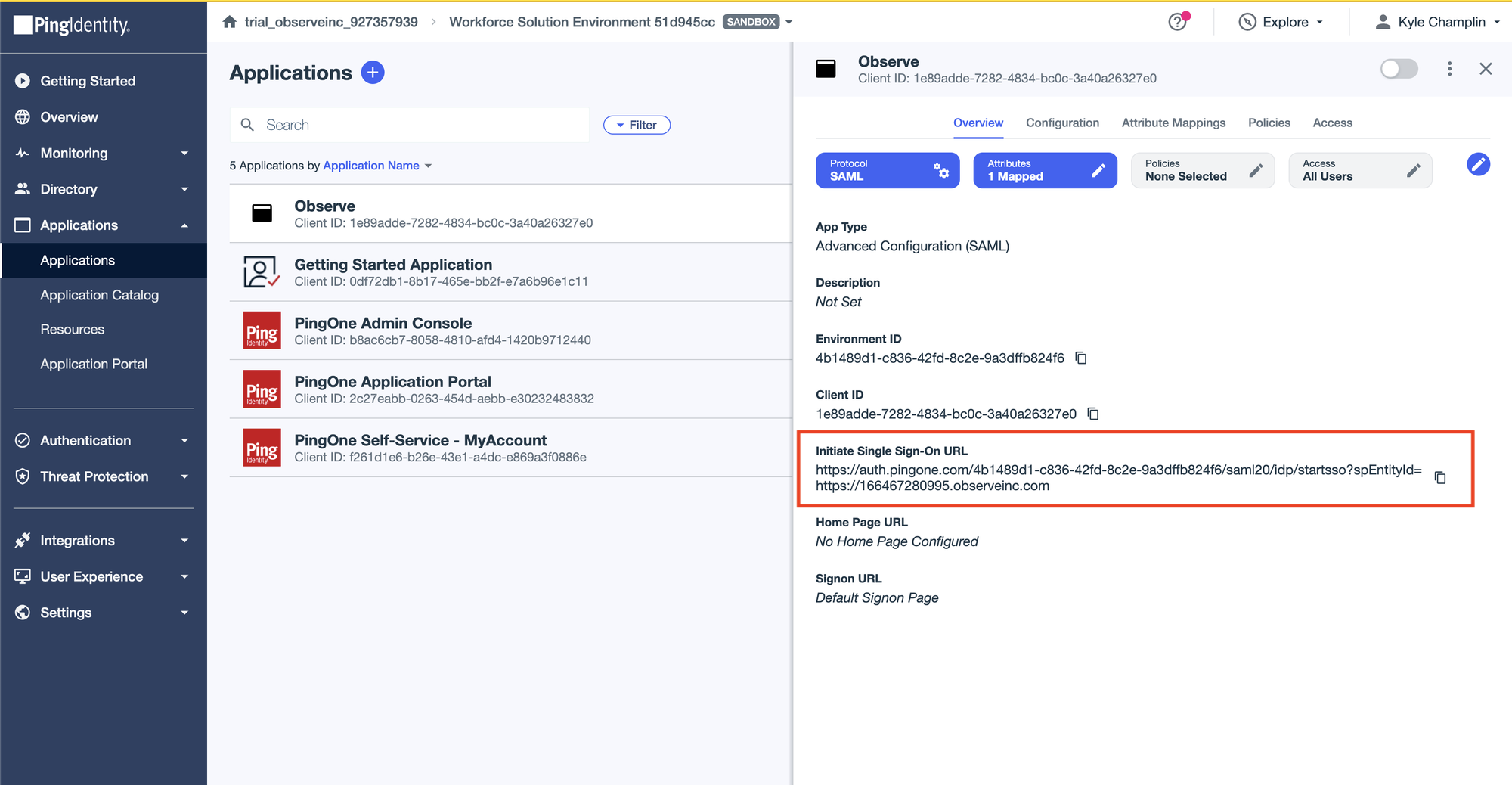Click the applications Search field
Screen dimensions: 1512x785
(x=409, y=125)
